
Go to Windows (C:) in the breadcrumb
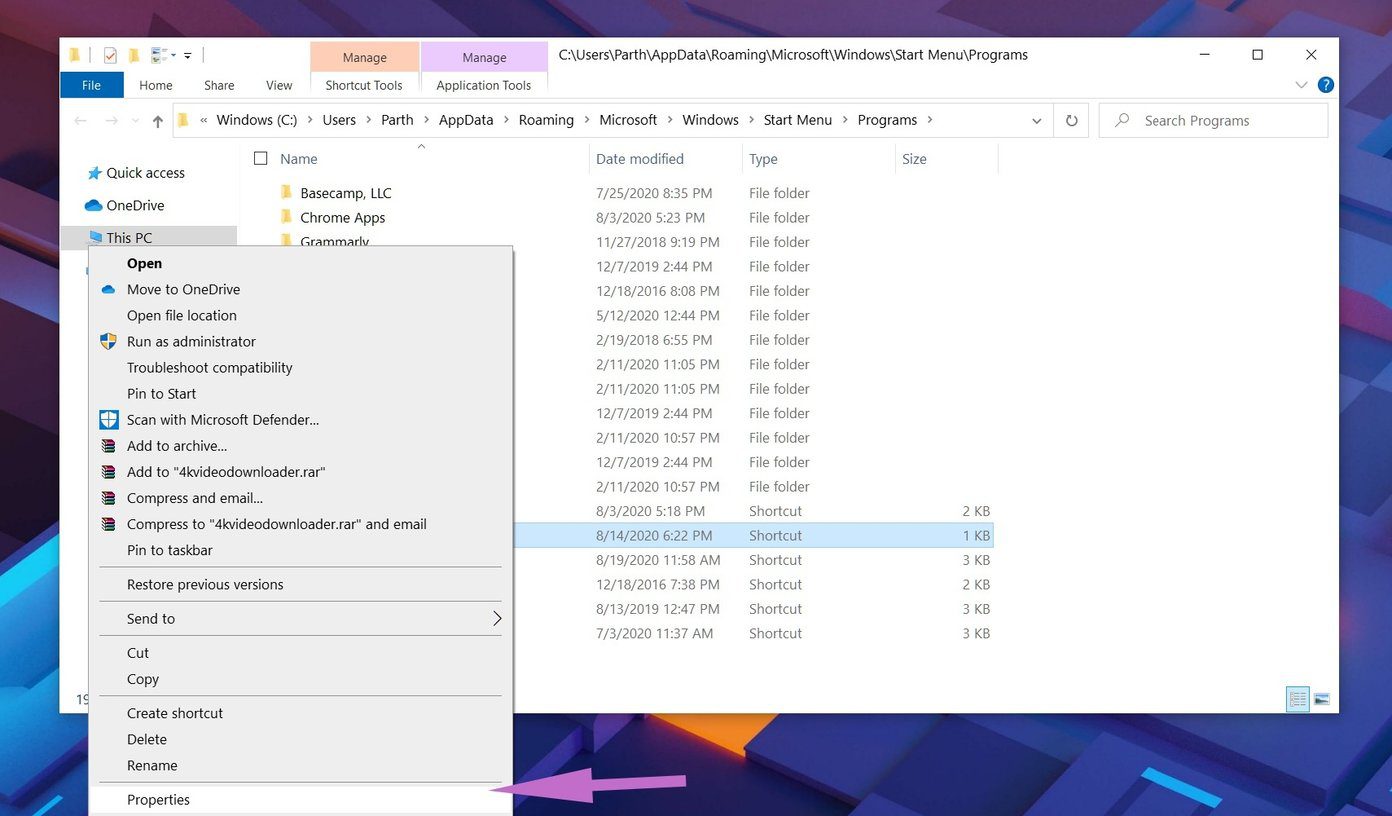click(257, 120)
